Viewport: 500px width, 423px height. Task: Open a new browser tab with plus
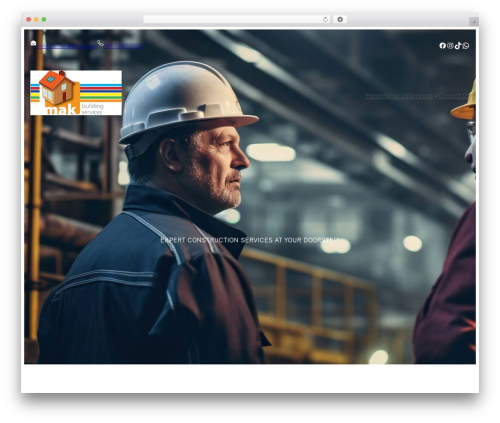[474, 22]
